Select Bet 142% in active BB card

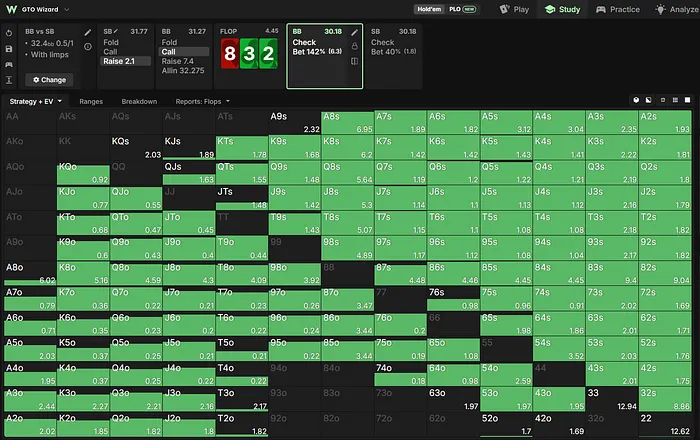point(317,52)
